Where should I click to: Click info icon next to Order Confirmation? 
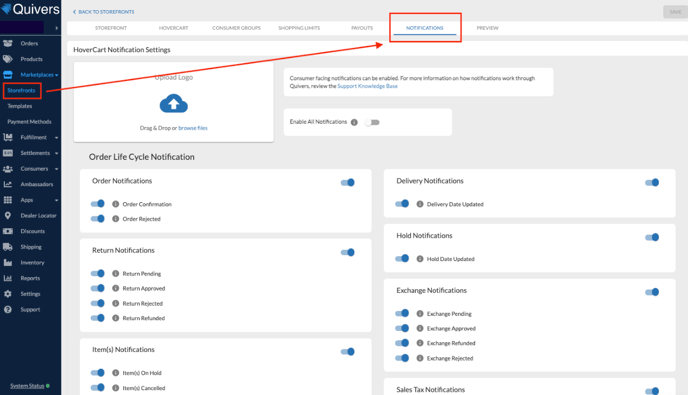click(x=115, y=204)
